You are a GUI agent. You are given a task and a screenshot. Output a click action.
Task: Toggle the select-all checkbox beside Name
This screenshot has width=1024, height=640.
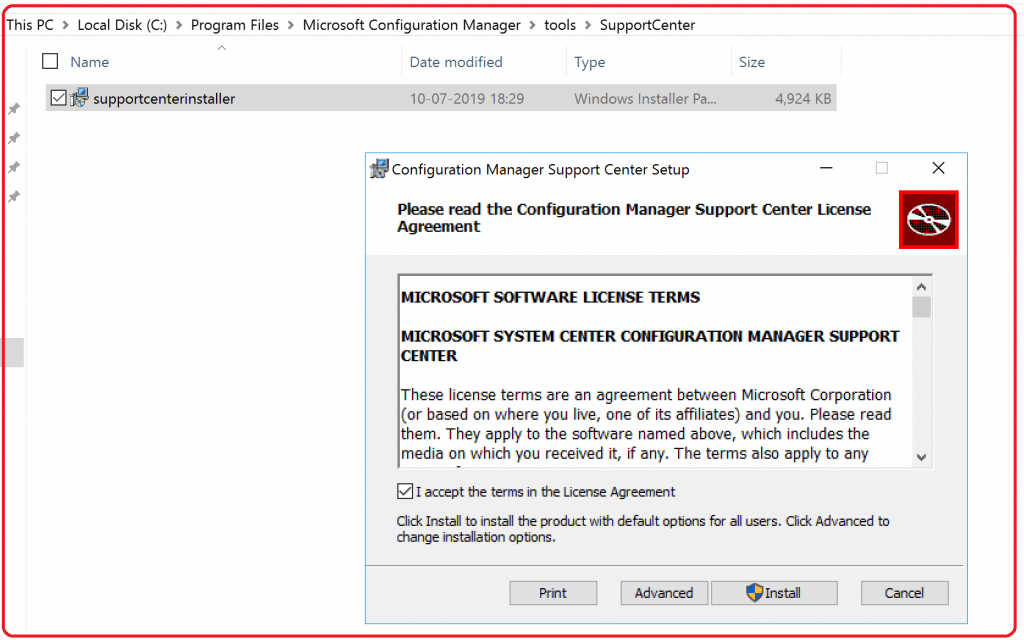coord(50,61)
